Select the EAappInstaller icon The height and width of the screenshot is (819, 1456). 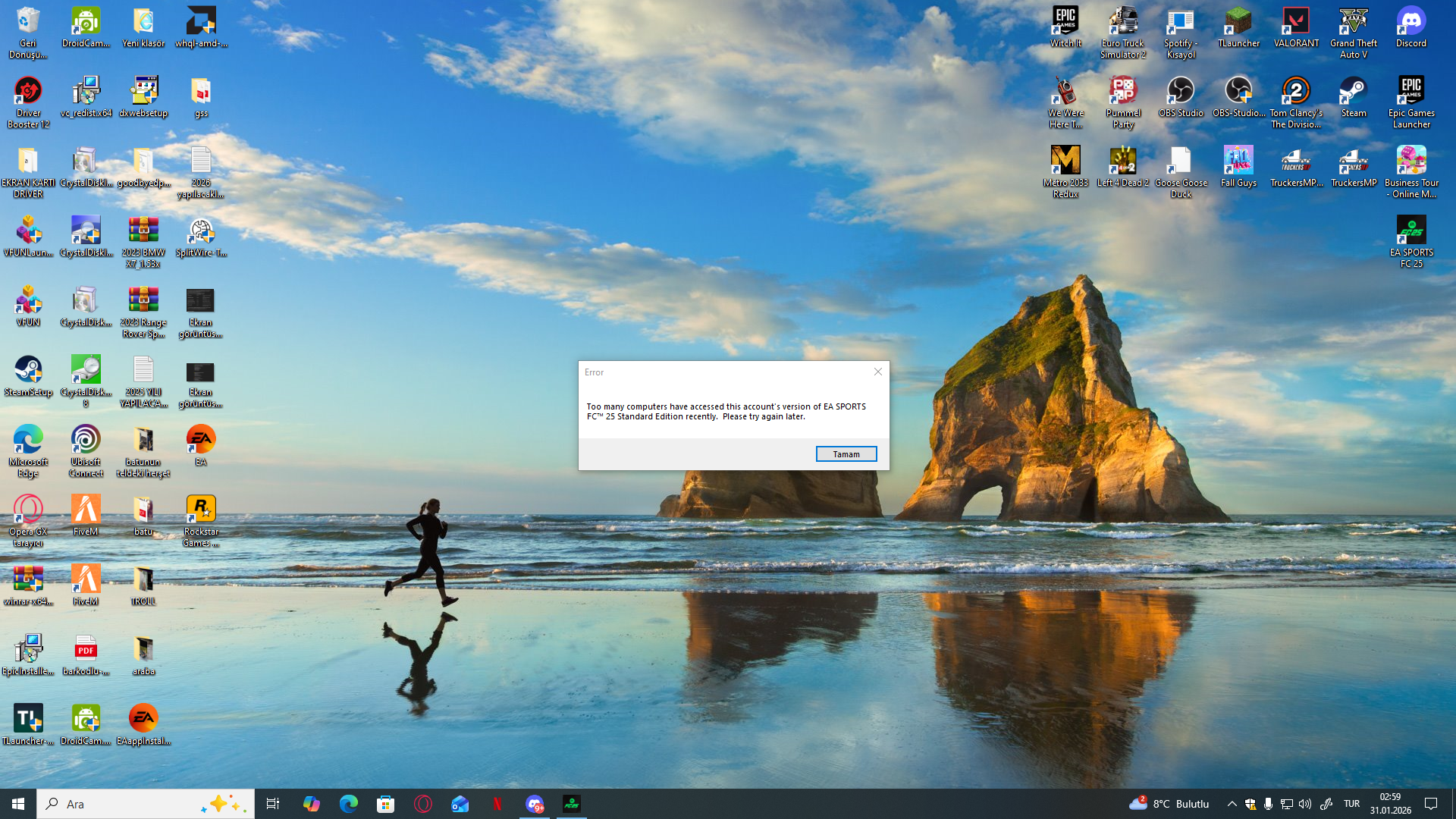pyautogui.click(x=143, y=725)
